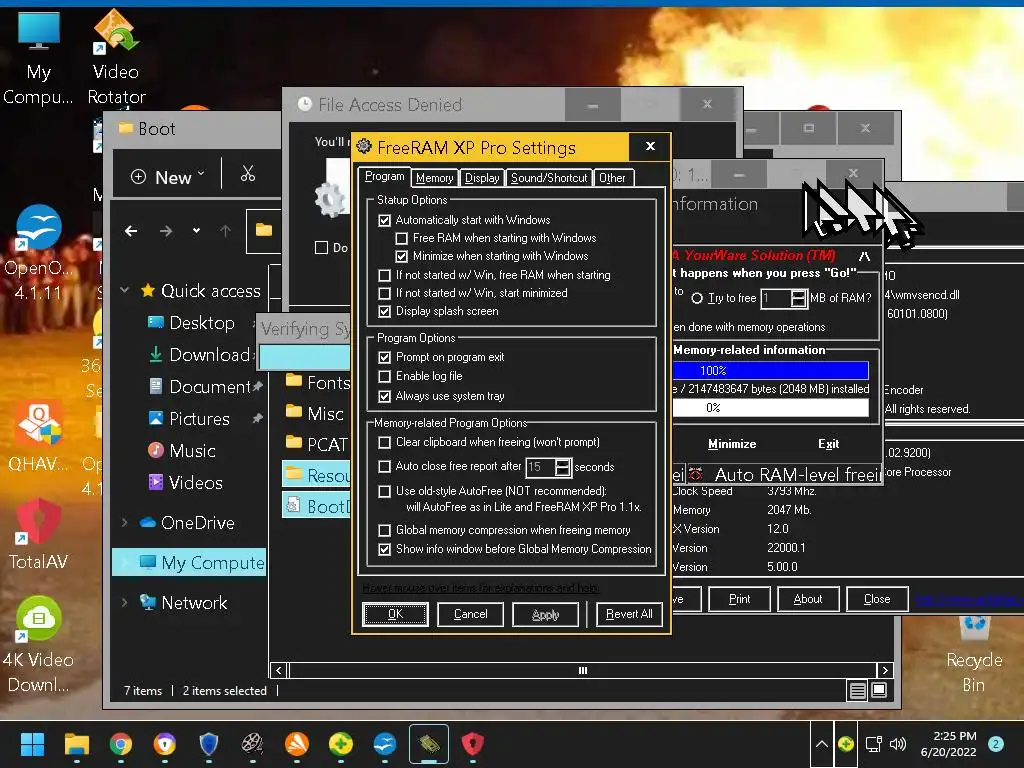Open the green plus taskbar app
Image resolution: width=1024 pixels, height=768 pixels.
(340, 744)
